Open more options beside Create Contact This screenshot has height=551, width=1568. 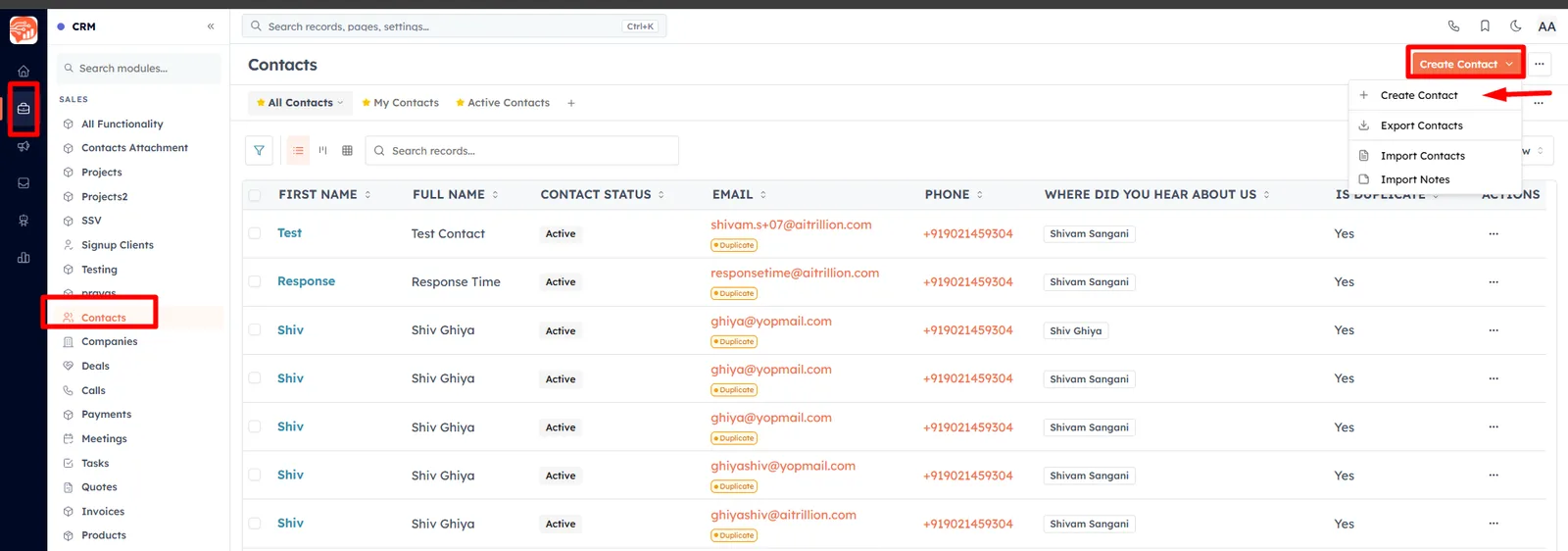coord(1540,64)
